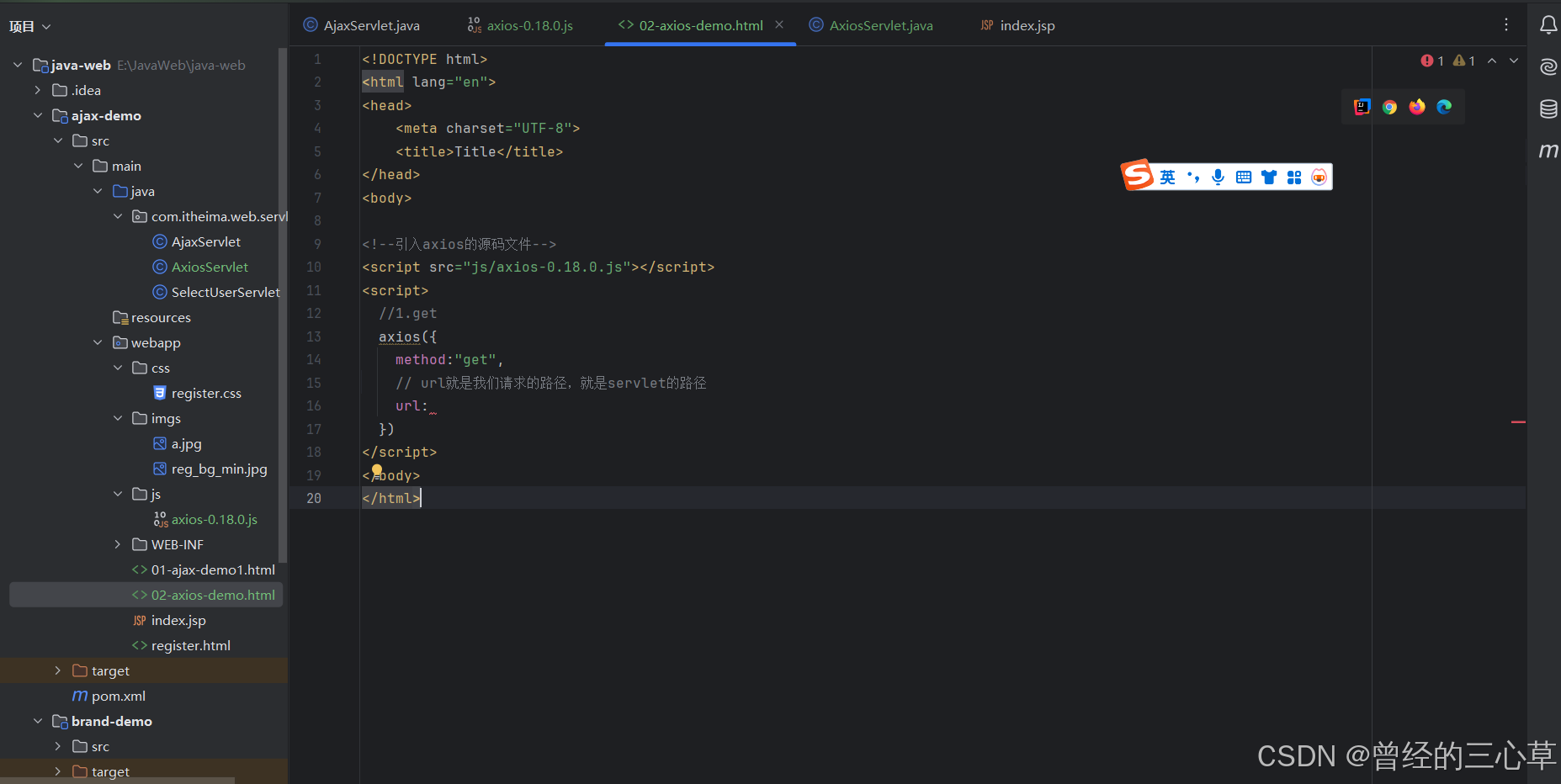Open Sogou toolbox grid icon
Viewport: 1561px width, 784px height.
click(1294, 177)
